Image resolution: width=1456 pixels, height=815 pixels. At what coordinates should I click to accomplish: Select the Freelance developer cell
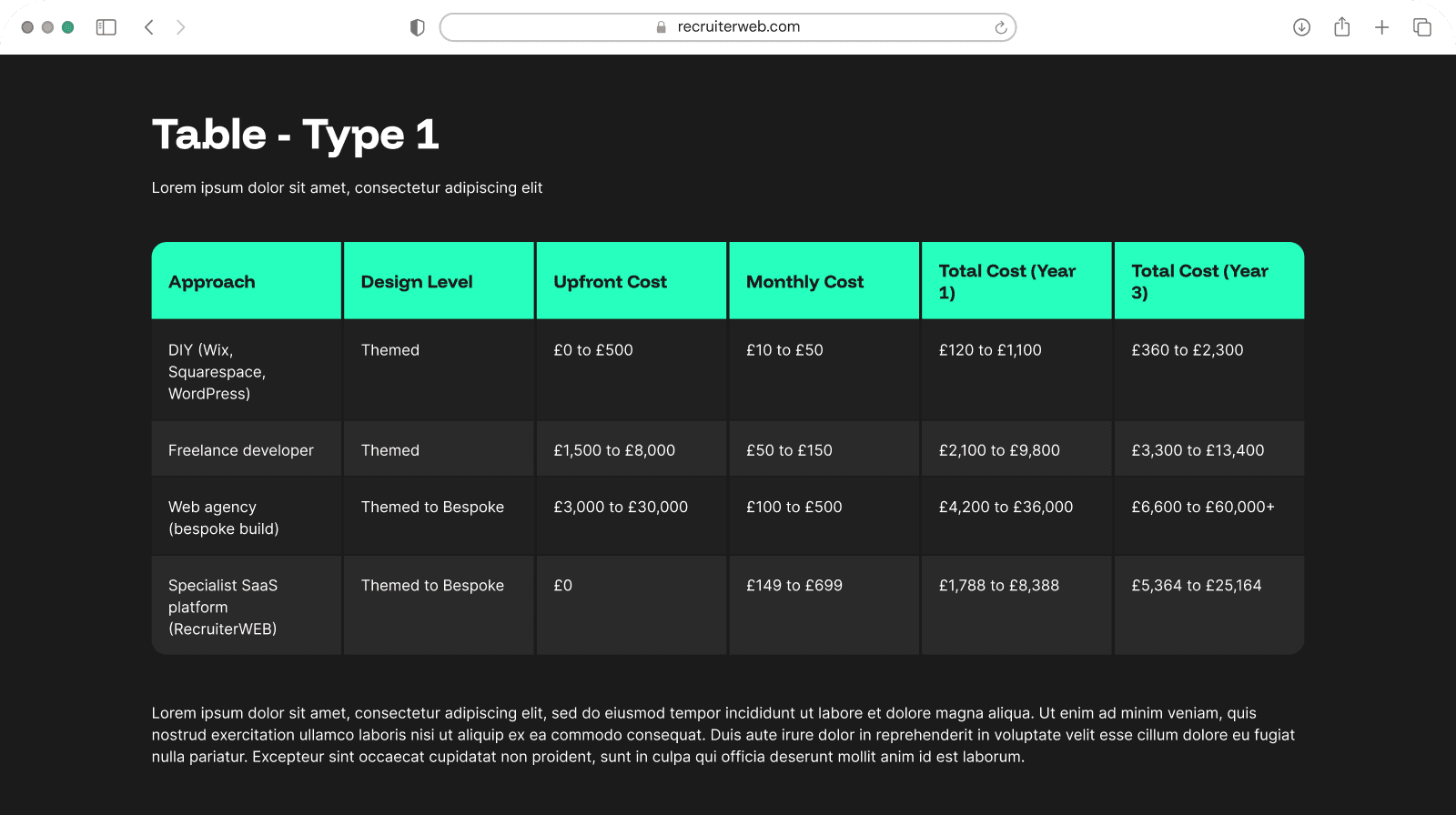point(247,449)
